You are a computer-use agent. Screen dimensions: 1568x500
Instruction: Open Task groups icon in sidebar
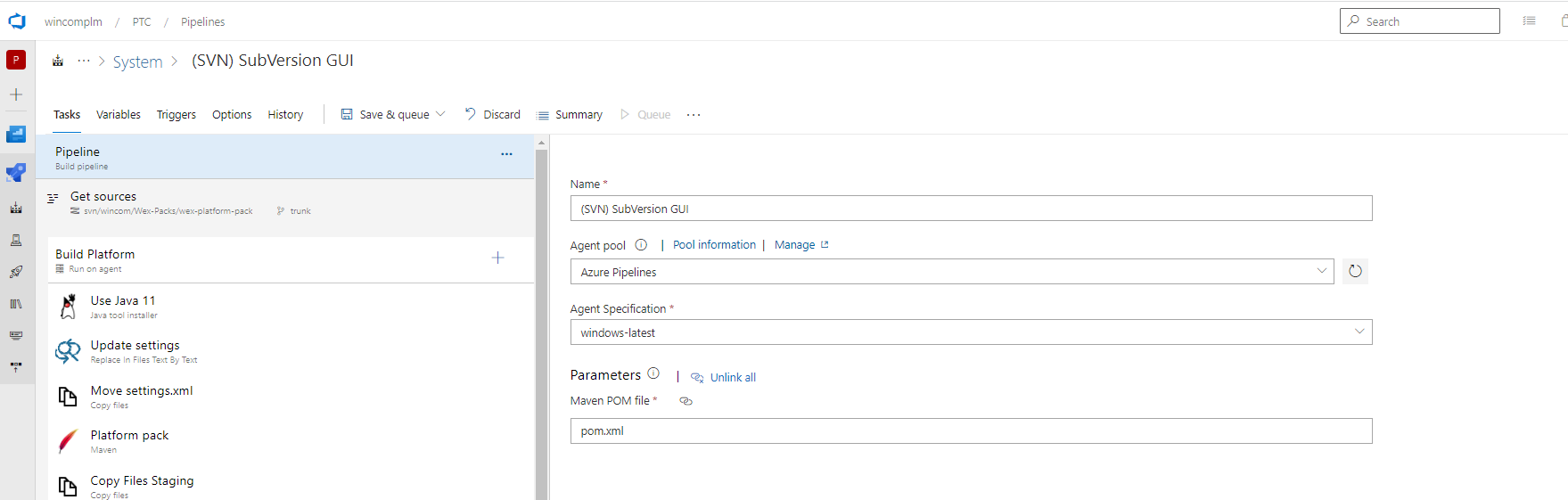point(16,335)
